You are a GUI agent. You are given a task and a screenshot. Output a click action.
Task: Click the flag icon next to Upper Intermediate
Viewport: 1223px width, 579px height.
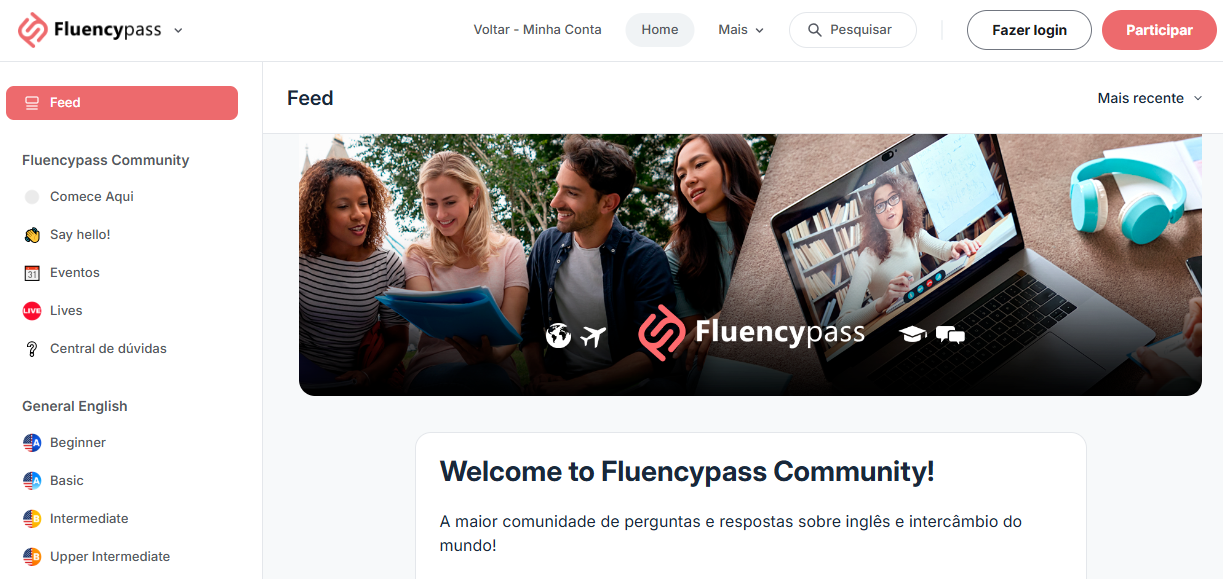pyautogui.click(x=32, y=557)
